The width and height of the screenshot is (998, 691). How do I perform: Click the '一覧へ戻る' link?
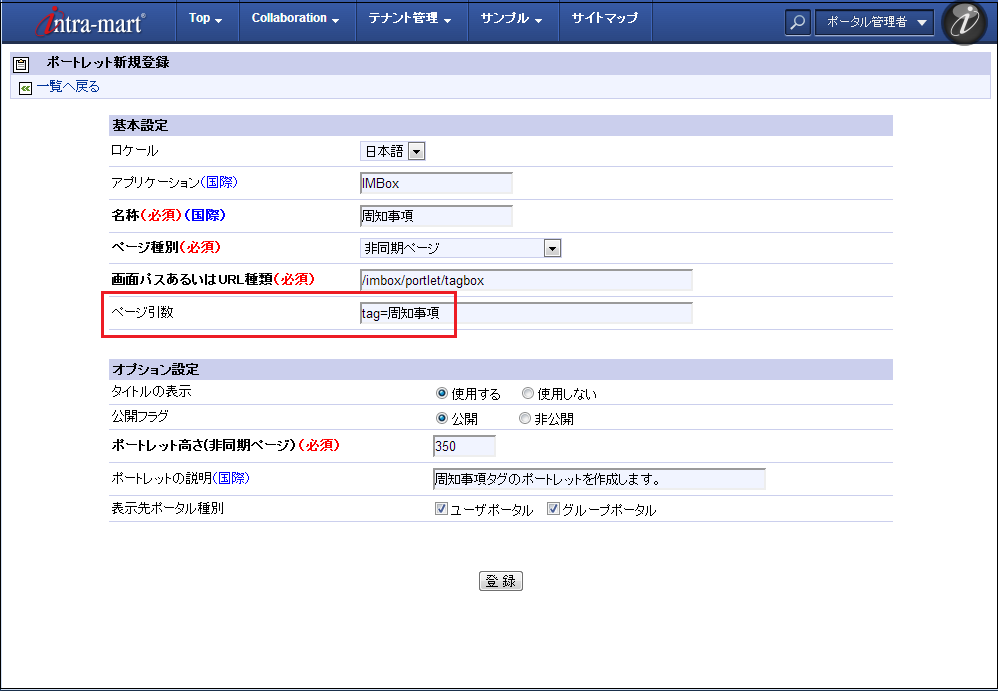[68, 87]
